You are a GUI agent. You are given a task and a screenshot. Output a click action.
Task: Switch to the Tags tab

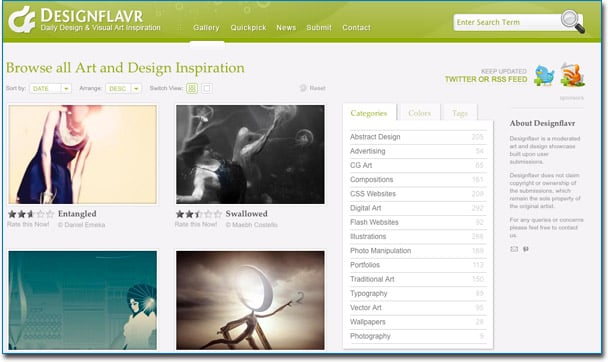tap(460, 113)
